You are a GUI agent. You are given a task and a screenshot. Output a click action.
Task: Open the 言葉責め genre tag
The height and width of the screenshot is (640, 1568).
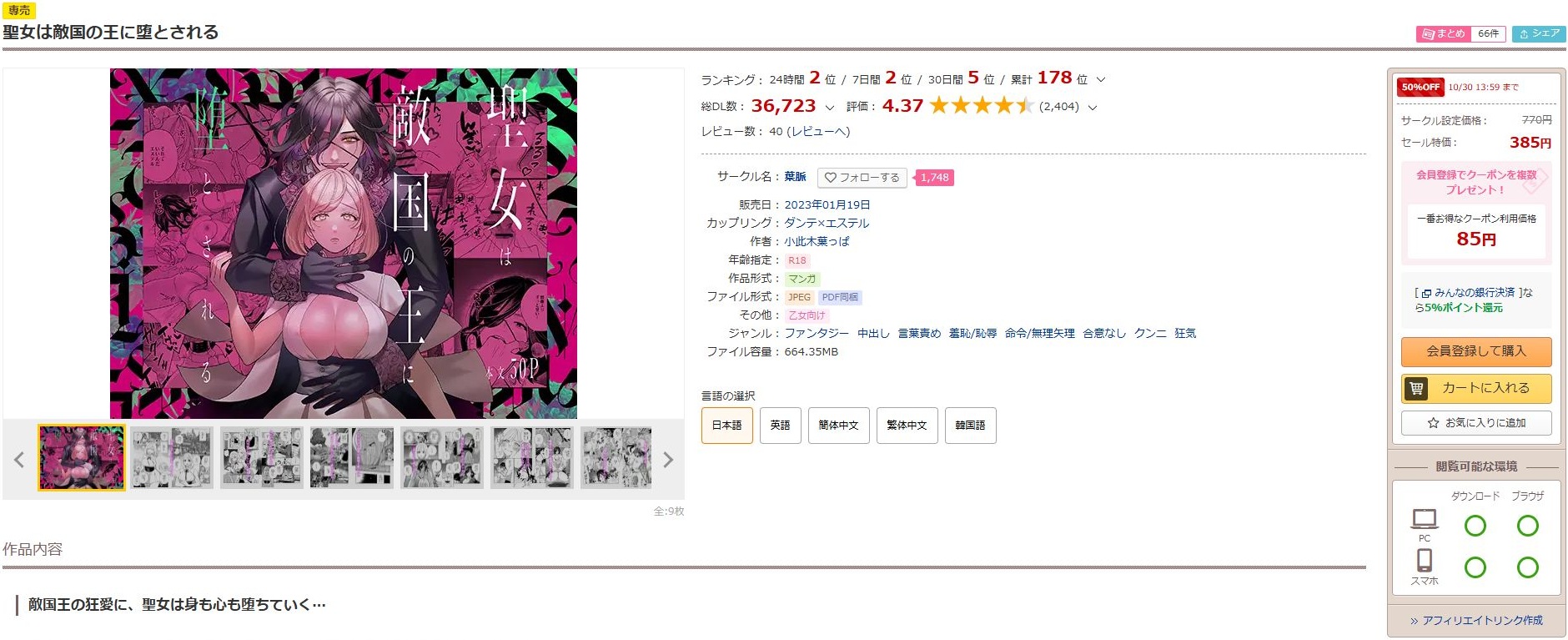tap(919, 333)
